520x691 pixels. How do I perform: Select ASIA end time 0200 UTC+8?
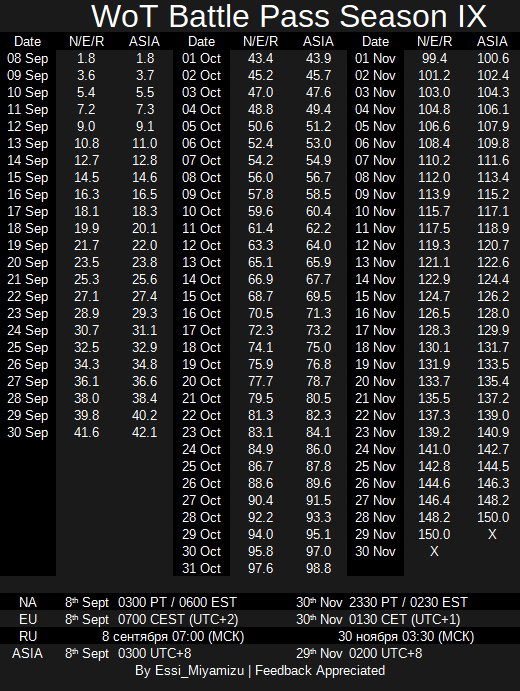pos(386,654)
